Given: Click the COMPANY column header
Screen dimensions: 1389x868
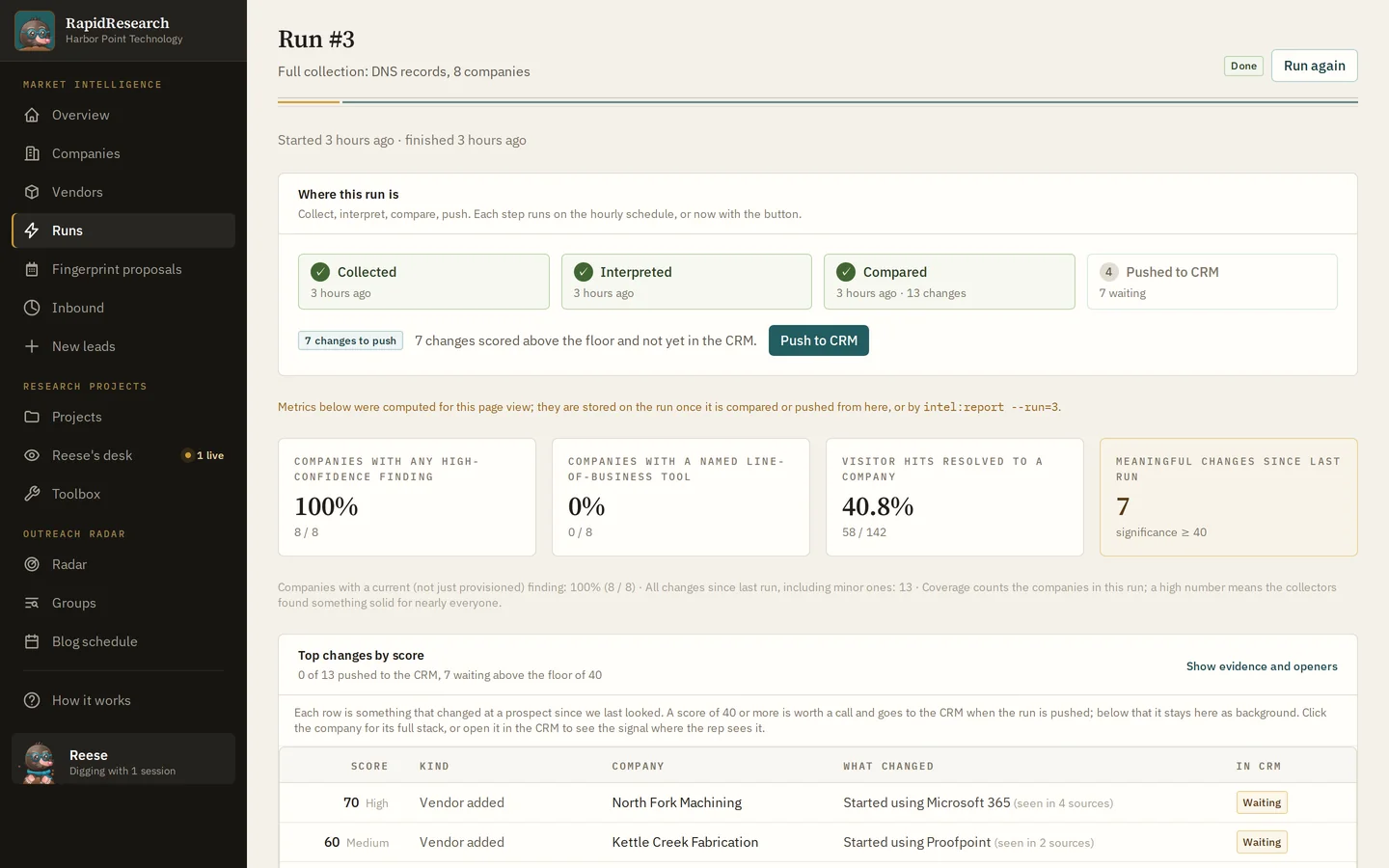Looking at the screenshot, I should [x=638, y=766].
